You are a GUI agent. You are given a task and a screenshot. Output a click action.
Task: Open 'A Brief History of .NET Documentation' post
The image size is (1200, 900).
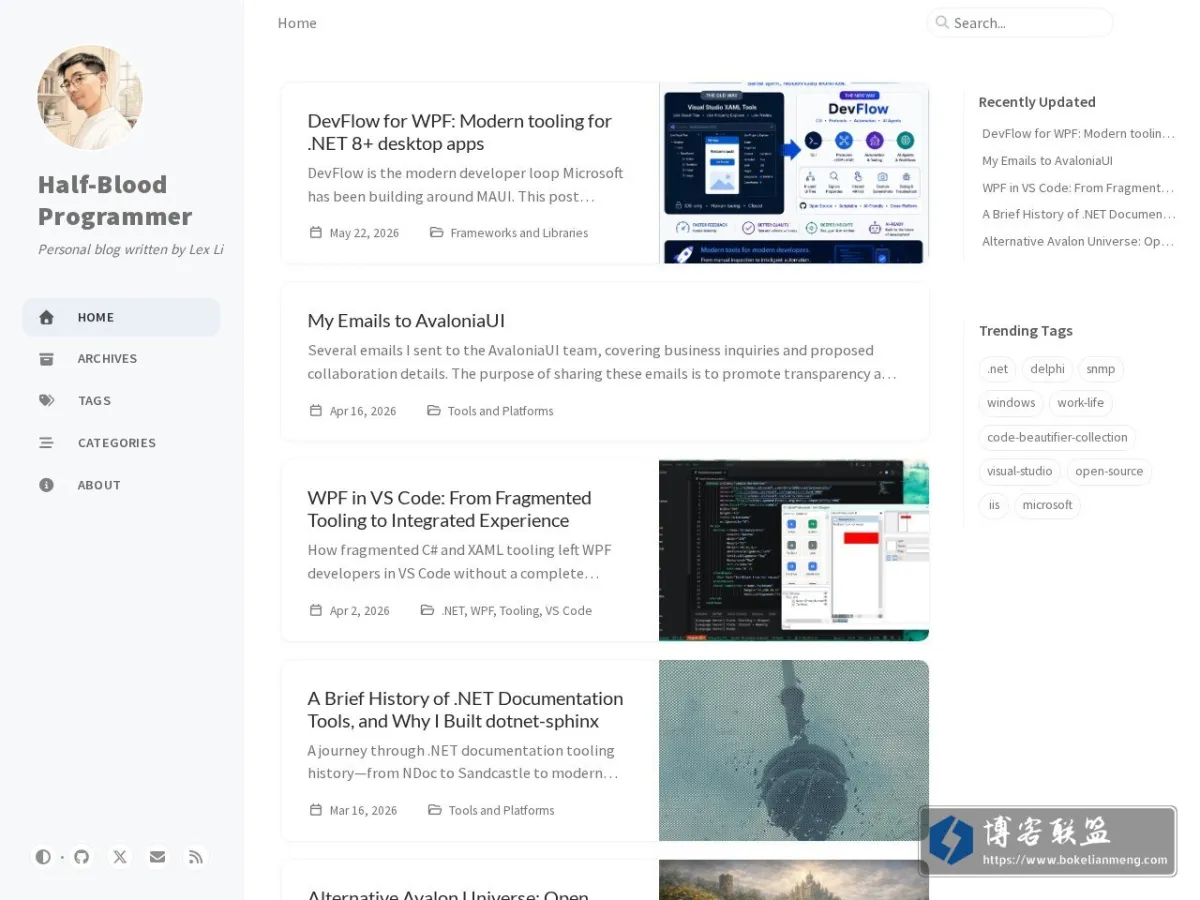[x=465, y=709]
